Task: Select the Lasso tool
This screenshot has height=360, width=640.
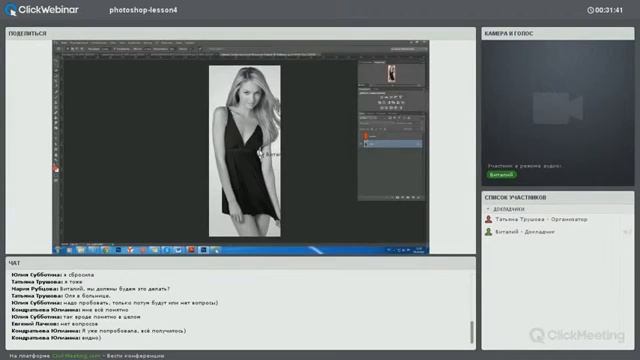Action: coord(56,71)
